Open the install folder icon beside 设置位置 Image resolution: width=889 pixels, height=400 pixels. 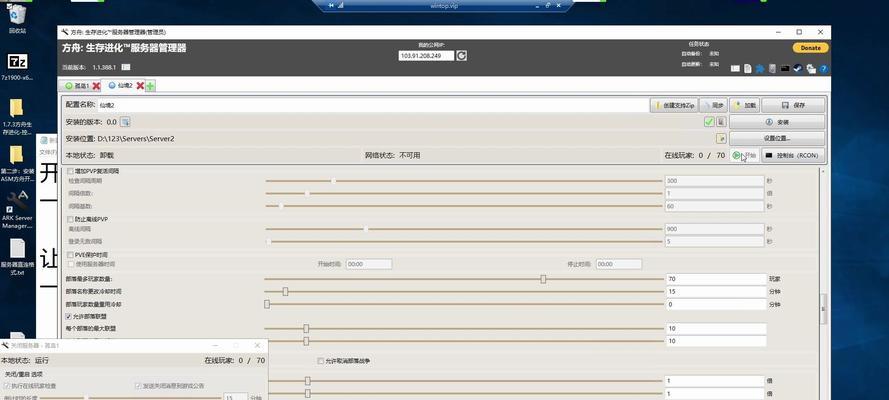[x=721, y=138]
